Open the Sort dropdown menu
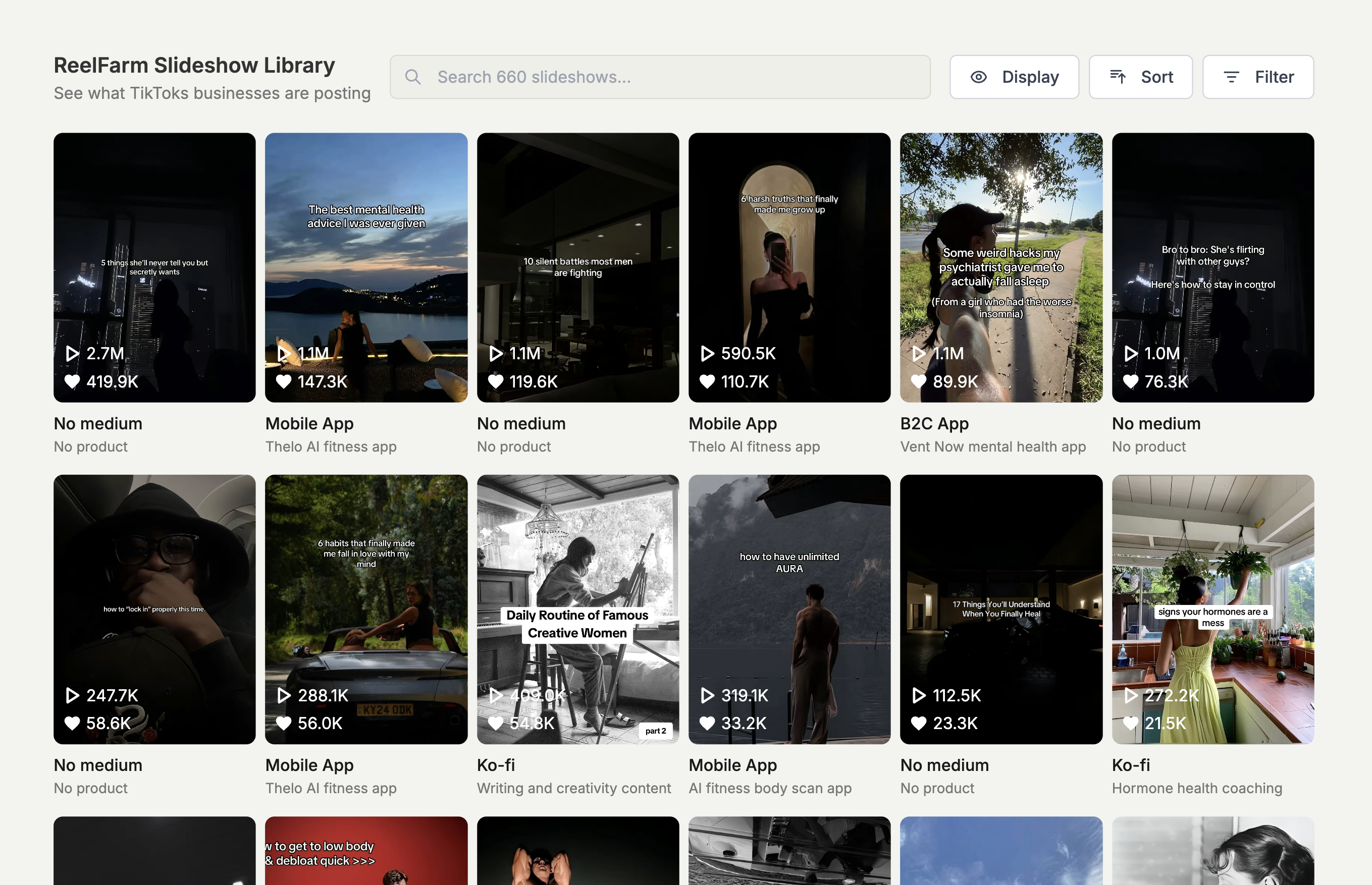The width and height of the screenshot is (1372, 885). click(1140, 77)
